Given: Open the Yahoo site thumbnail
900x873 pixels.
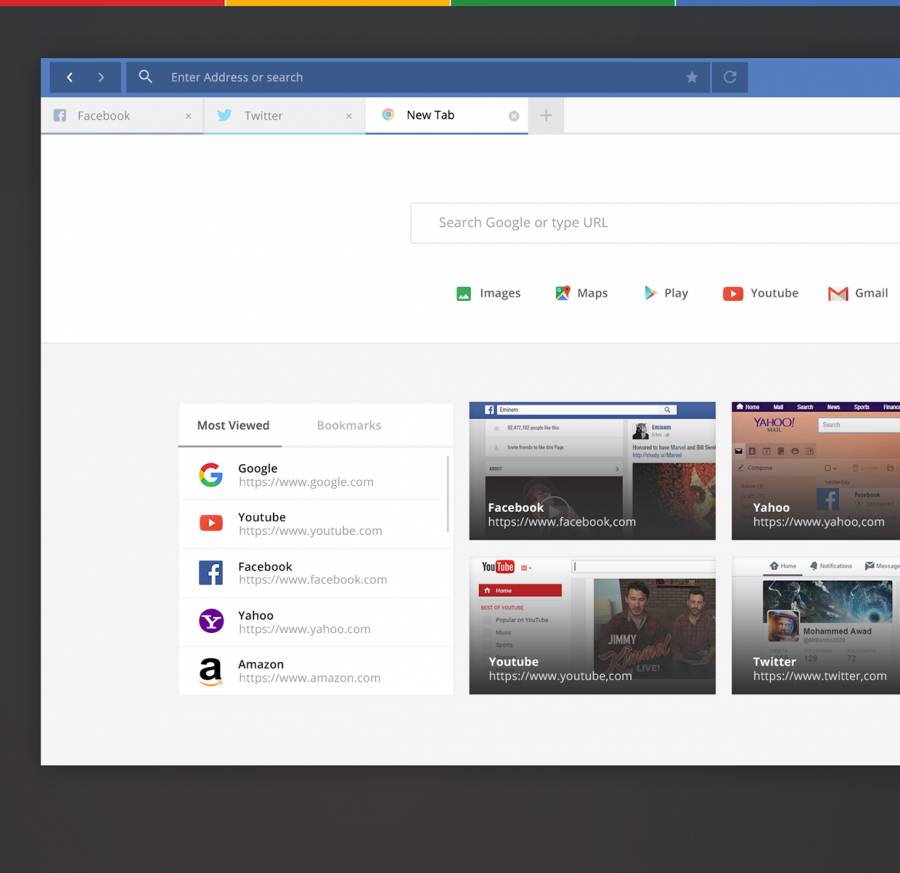Looking at the screenshot, I should [x=816, y=471].
